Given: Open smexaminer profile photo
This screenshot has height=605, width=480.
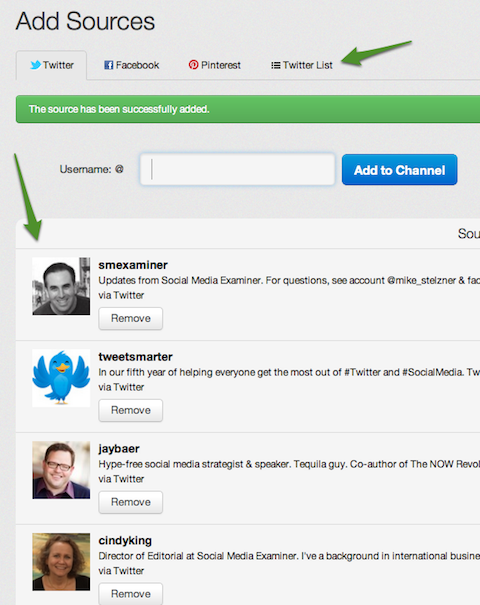Looking at the screenshot, I should coord(61,286).
